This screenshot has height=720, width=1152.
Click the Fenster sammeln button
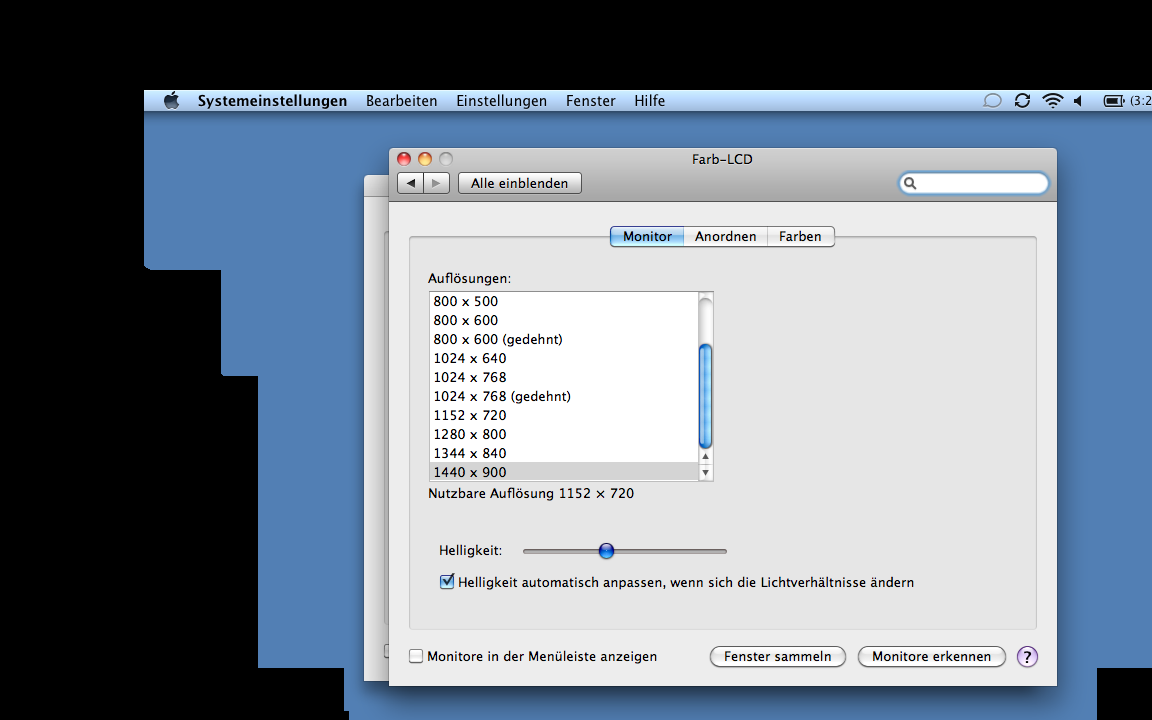777,656
